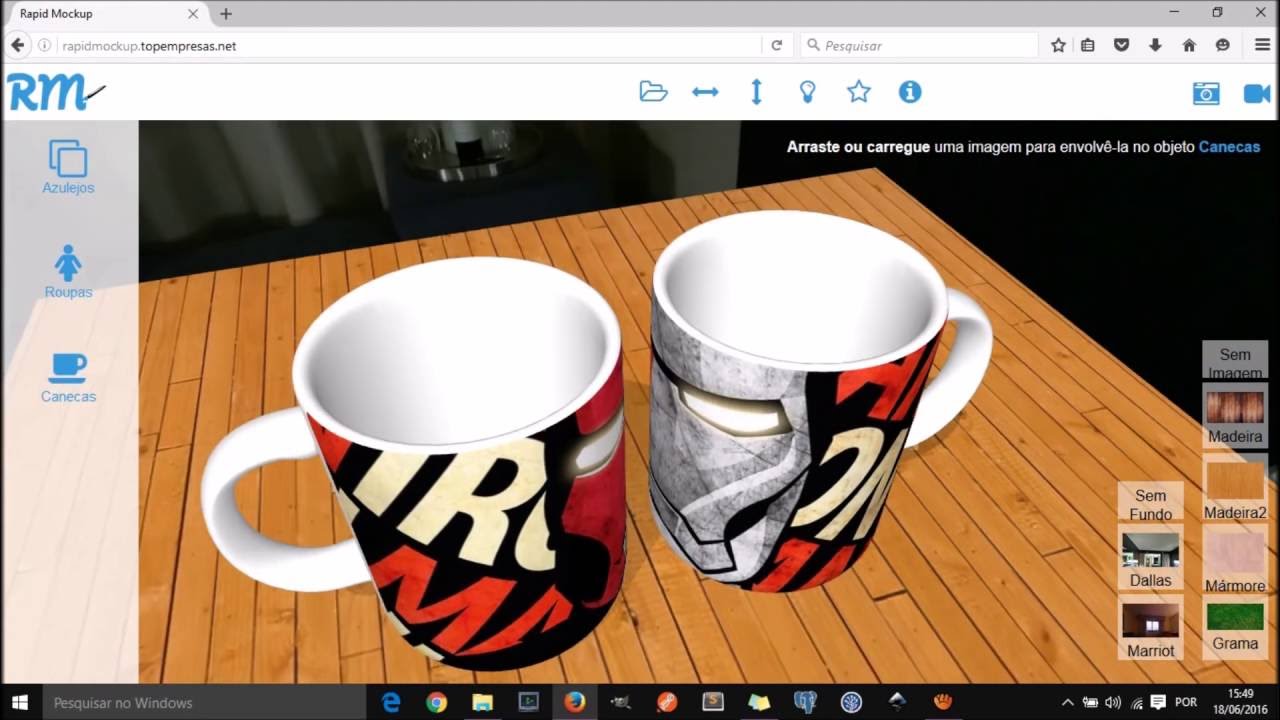Apply Mármore marble texture

1235,562
